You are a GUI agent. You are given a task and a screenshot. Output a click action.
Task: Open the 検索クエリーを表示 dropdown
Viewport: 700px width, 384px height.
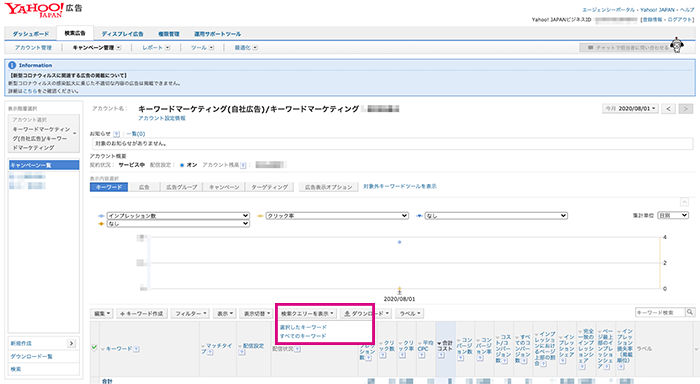[x=307, y=313]
